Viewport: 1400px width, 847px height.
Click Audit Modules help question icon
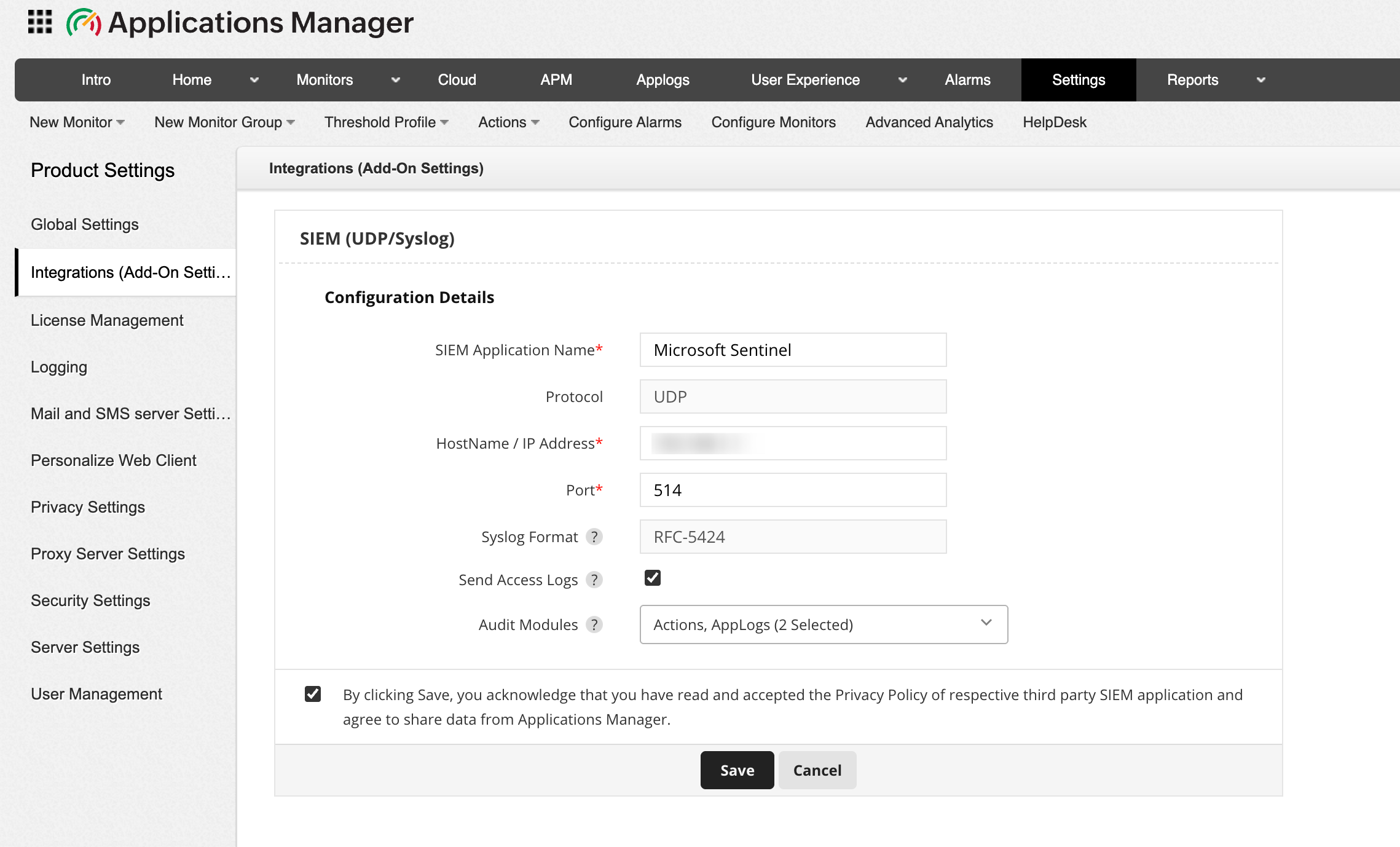tap(594, 624)
